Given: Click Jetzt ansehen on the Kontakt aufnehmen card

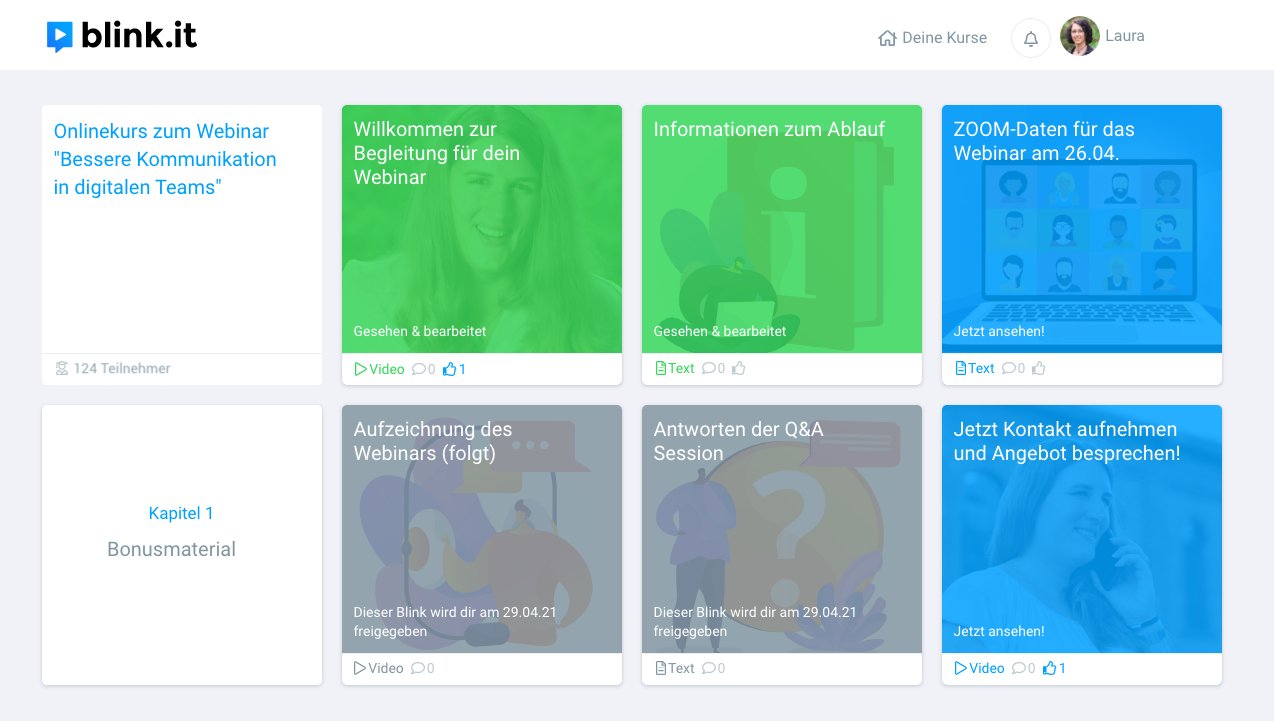Looking at the screenshot, I should point(999,631).
